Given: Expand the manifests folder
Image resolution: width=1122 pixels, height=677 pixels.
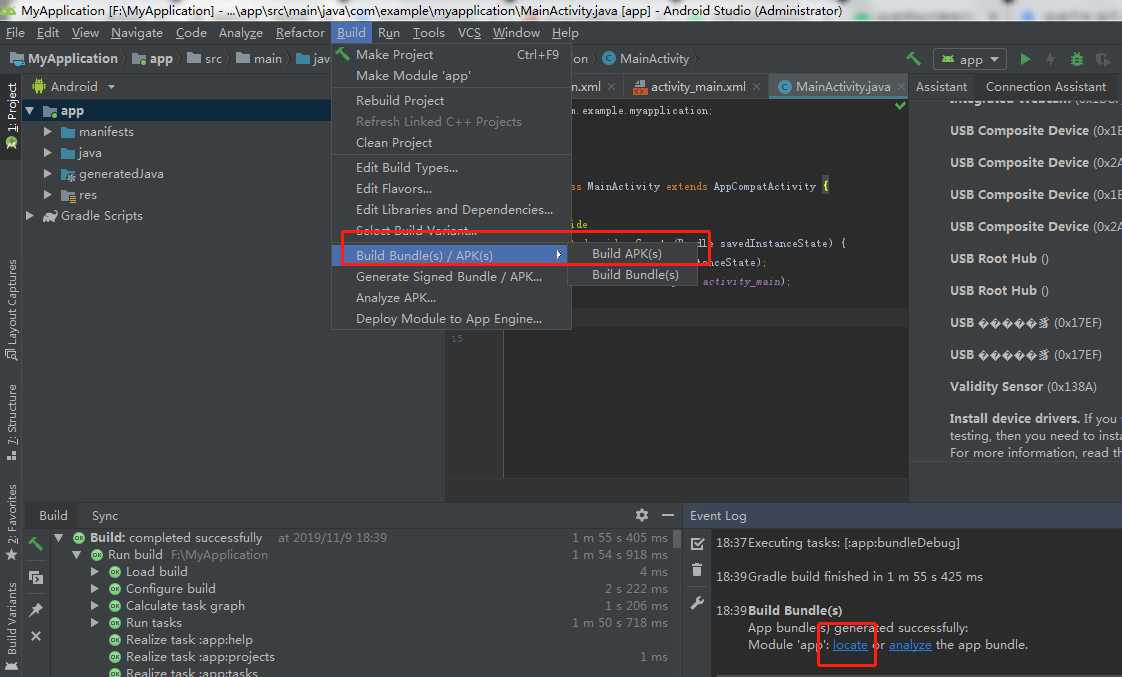Looking at the screenshot, I should 48,132.
